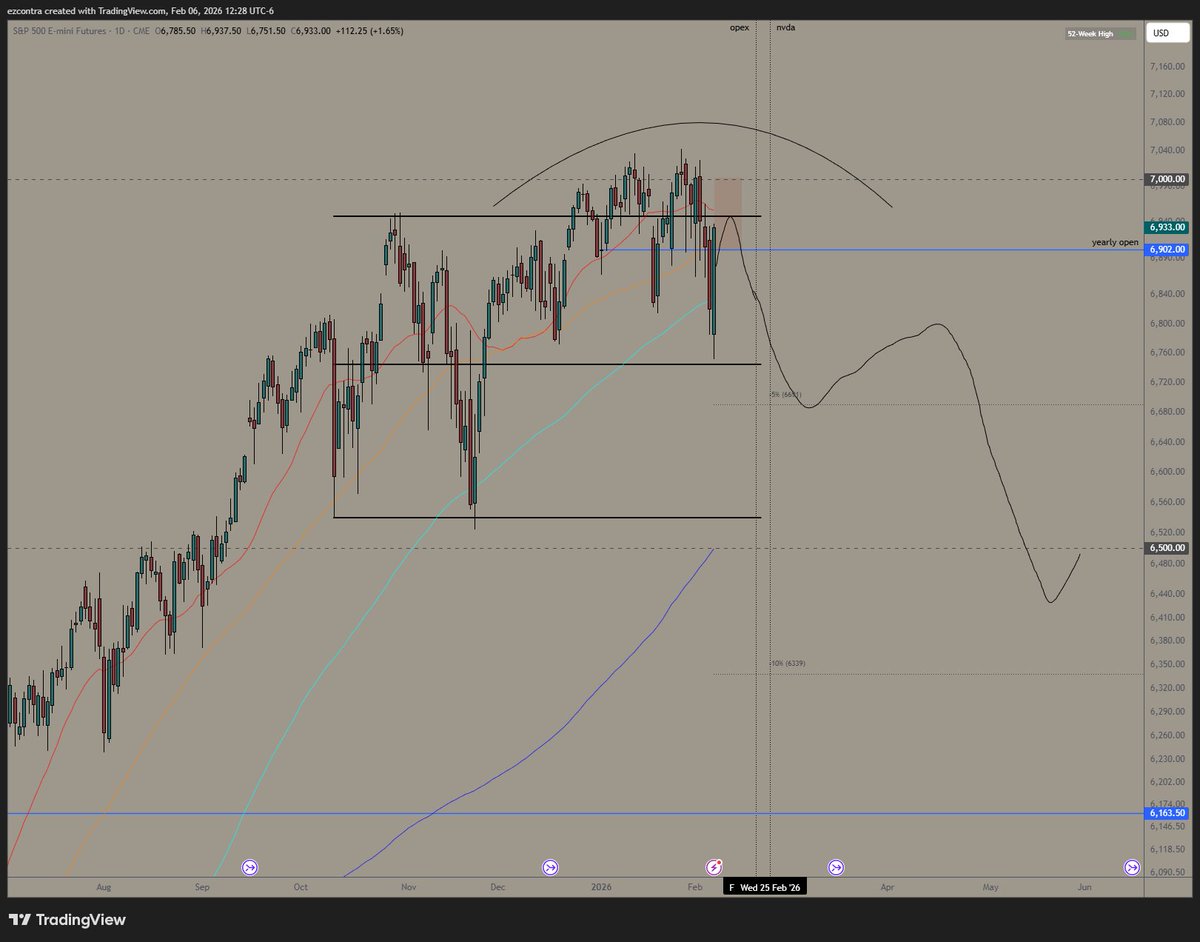Click the 6,680.00 price scale value
Image resolution: width=1200 pixels, height=942 pixels.
tap(1166, 412)
